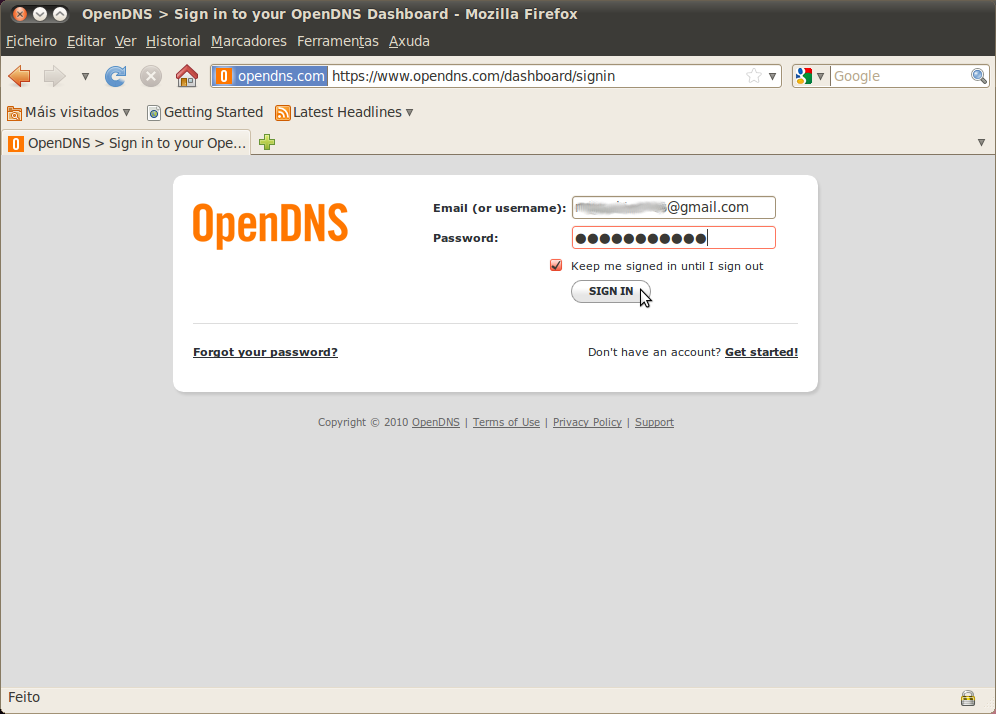Open the Privacy Policy link
Image resolution: width=996 pixels, height=714 pixels.
point(587,422)
